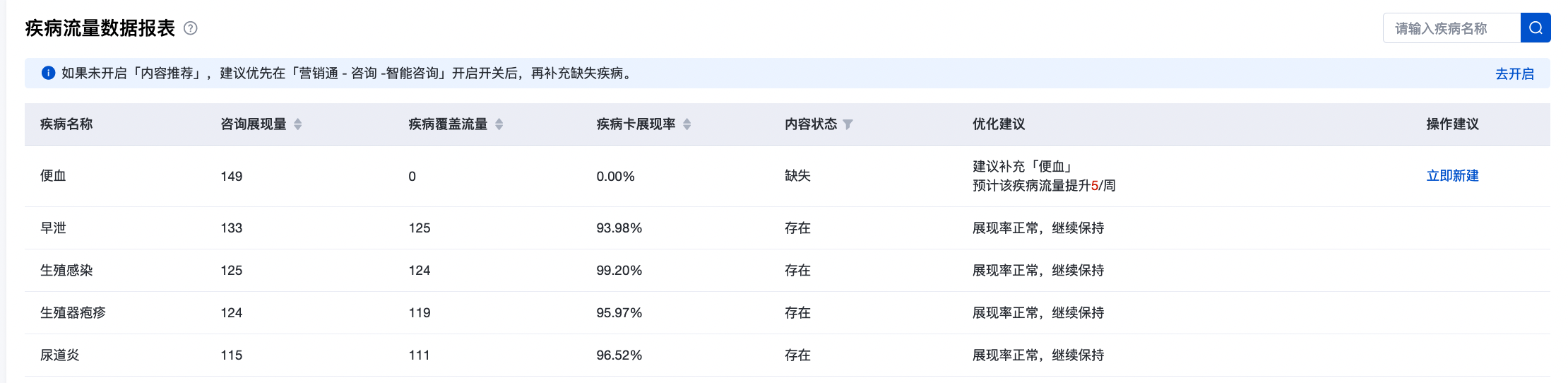Click the info icon in blue notice banner
1568x383 pixels.
tap(48, 73)
